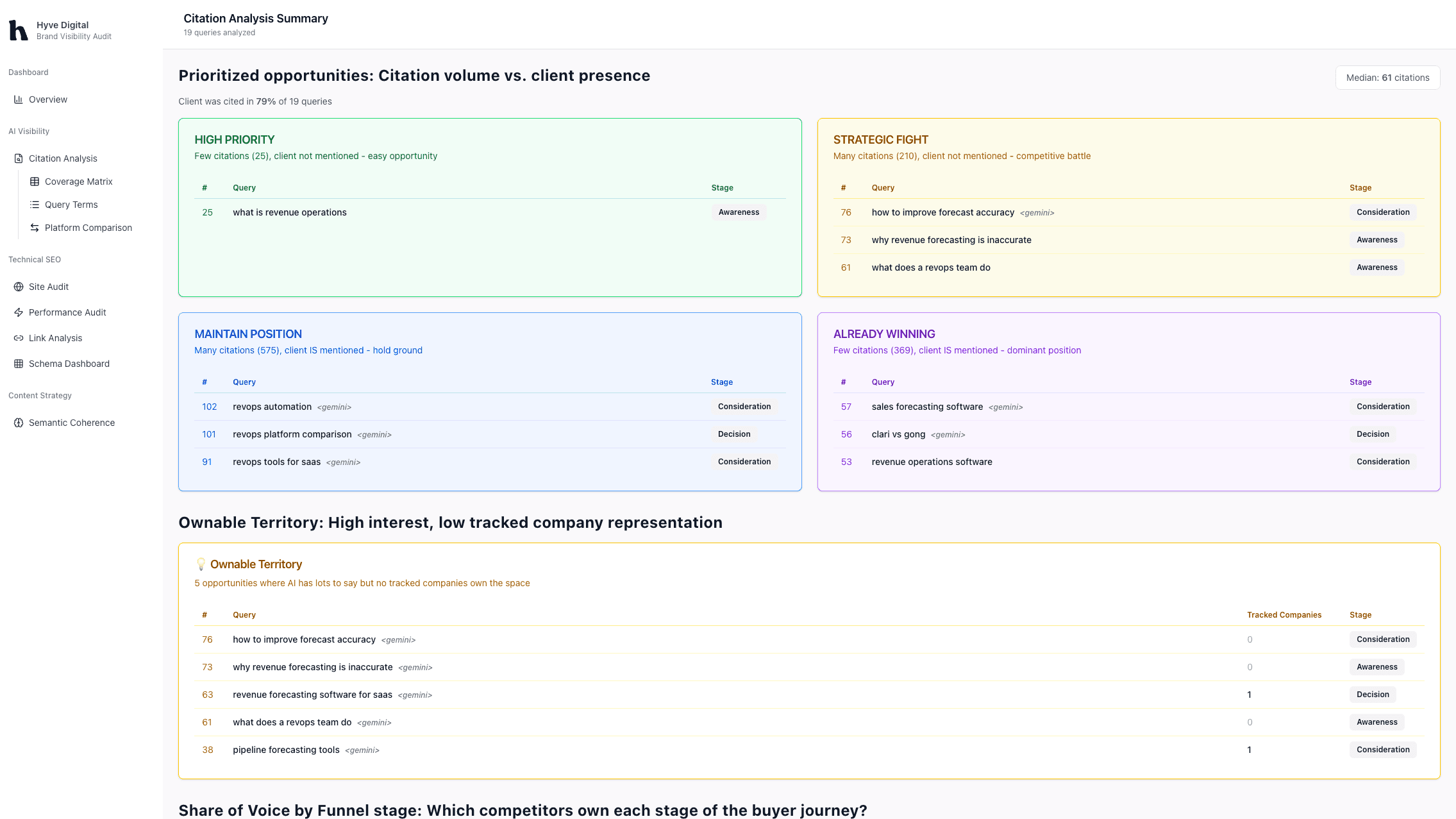Image resolution: width=1456 pixels, height=819 pixels.
Task: Open the Link Analysis section
Action: point(55,338)
